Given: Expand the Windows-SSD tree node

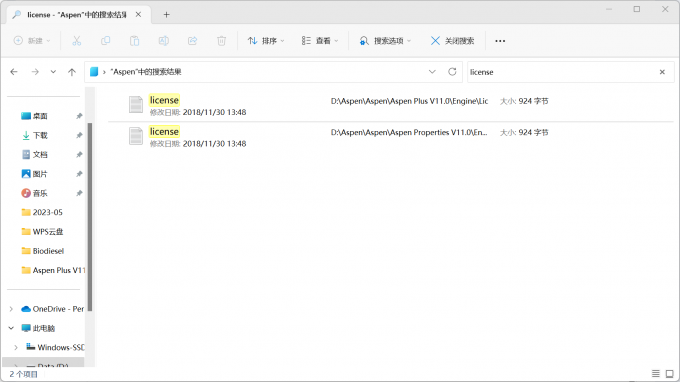Looking at the screenshot, I should (16, 347).
